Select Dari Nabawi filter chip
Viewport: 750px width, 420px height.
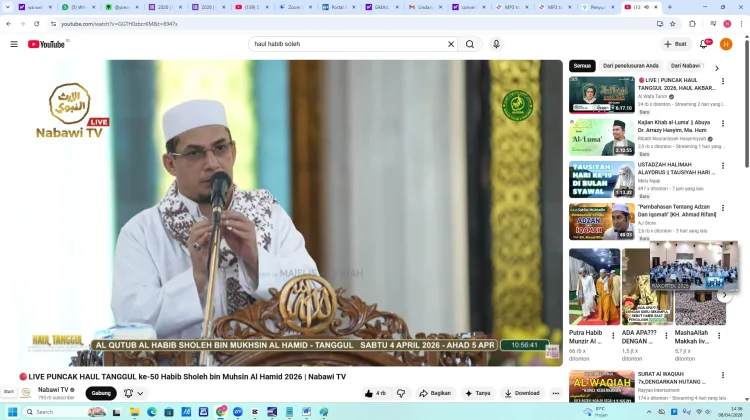[x=685, y=66]
